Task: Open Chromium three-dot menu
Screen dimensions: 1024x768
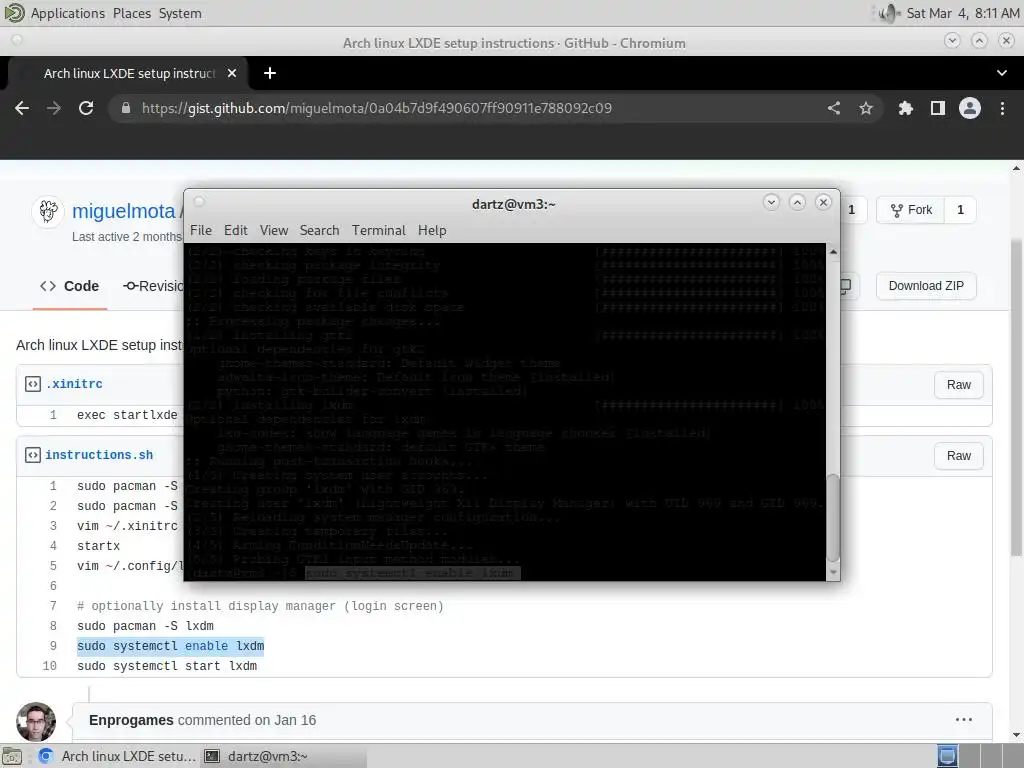Action: (1002, 108)
